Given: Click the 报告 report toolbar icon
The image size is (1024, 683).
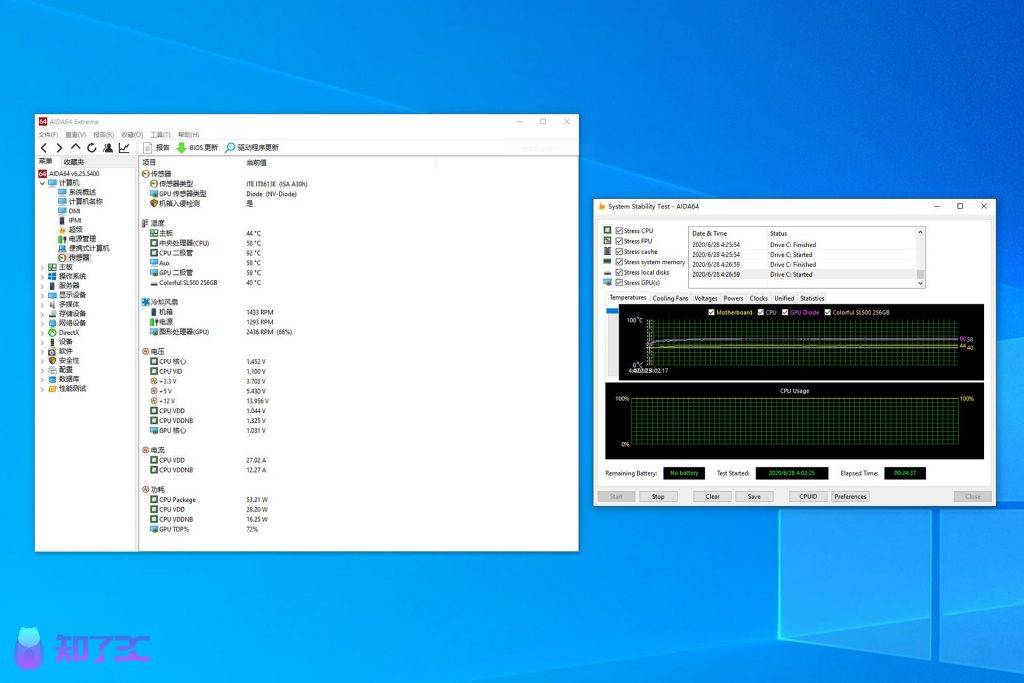Looking at the screenshot, I should coord(156,148).
